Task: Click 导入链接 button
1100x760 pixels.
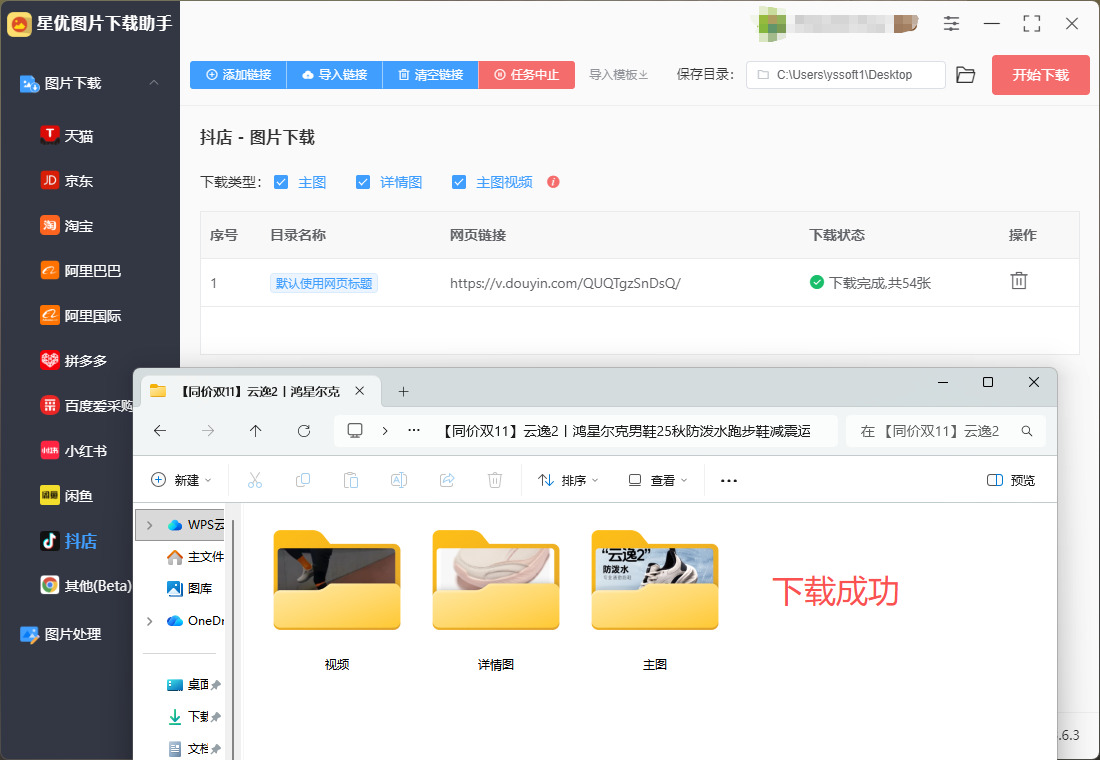Action: tap(335, 74)
